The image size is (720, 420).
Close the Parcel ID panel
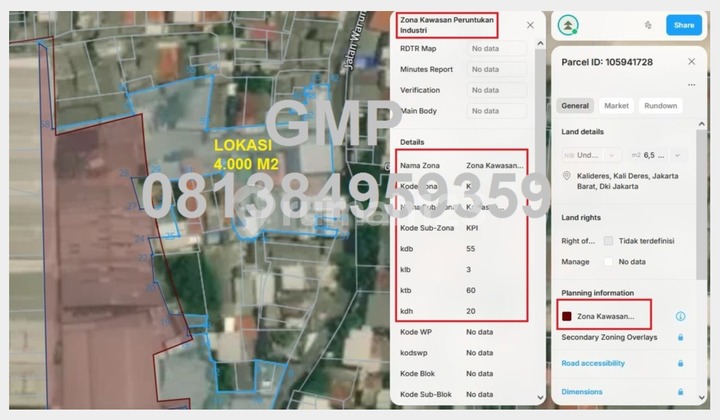point(692,62)
